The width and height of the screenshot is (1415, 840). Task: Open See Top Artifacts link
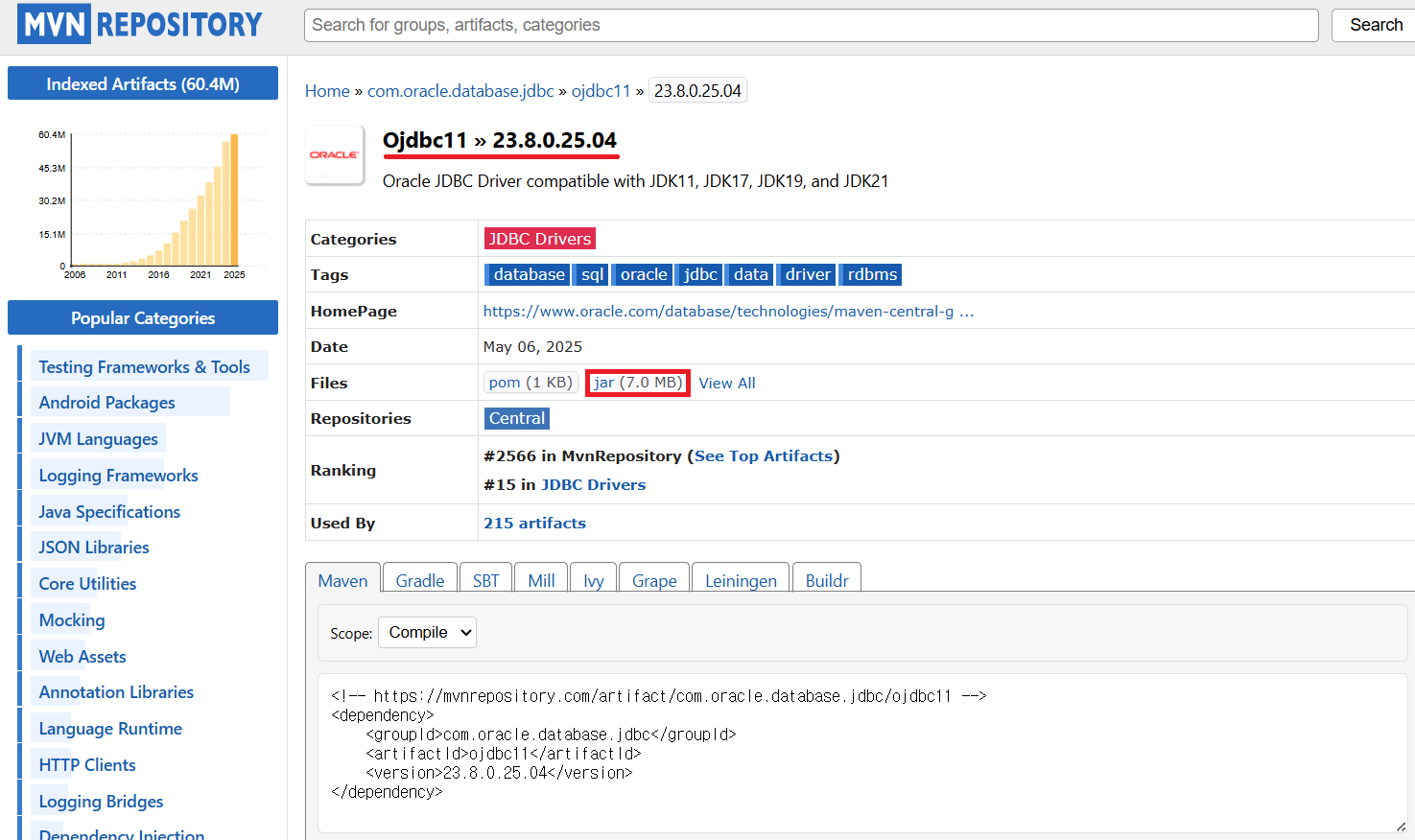pos(764,456)
